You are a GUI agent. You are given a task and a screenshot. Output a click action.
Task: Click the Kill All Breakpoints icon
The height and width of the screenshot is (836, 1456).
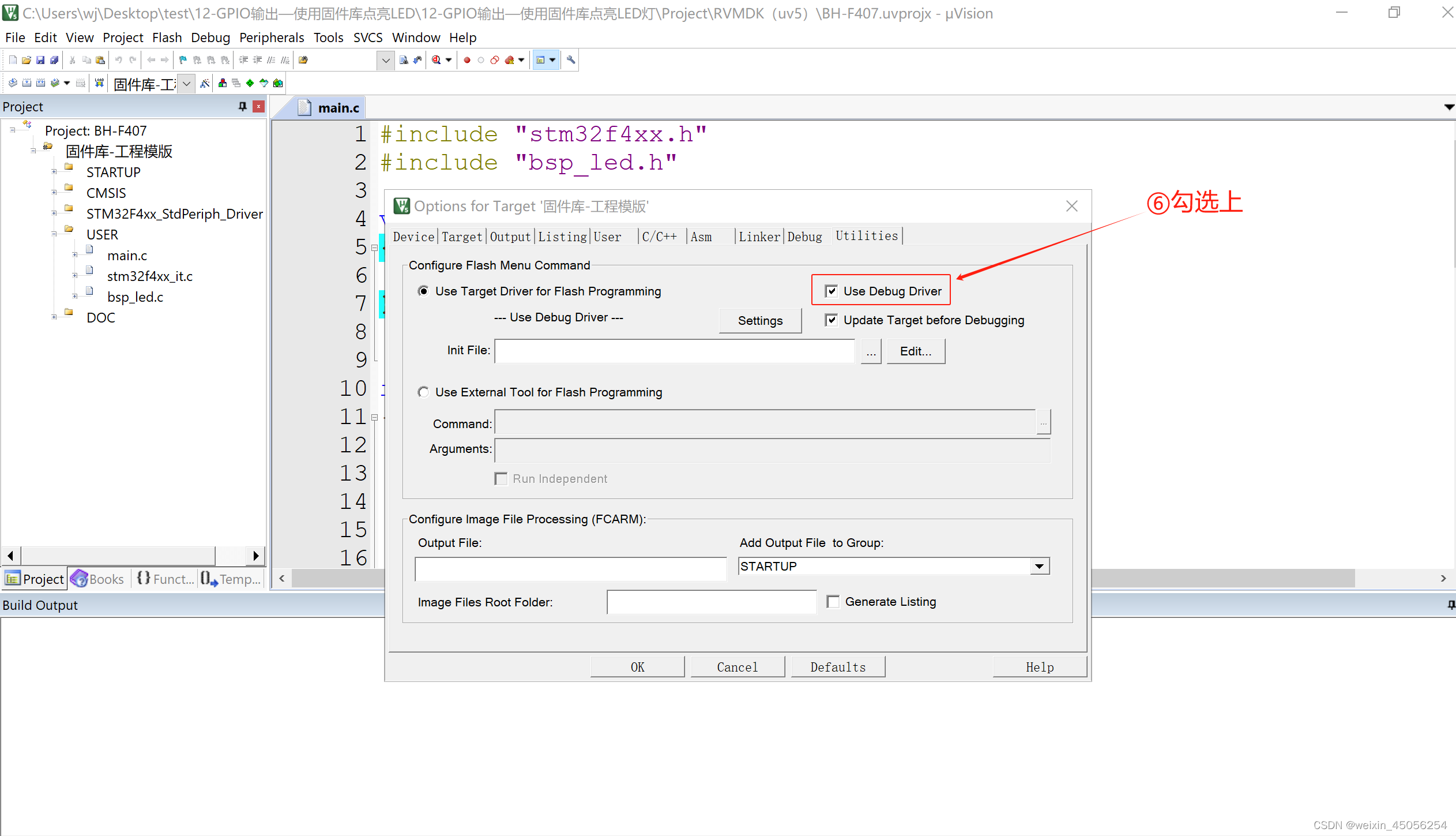pos(510,60)
